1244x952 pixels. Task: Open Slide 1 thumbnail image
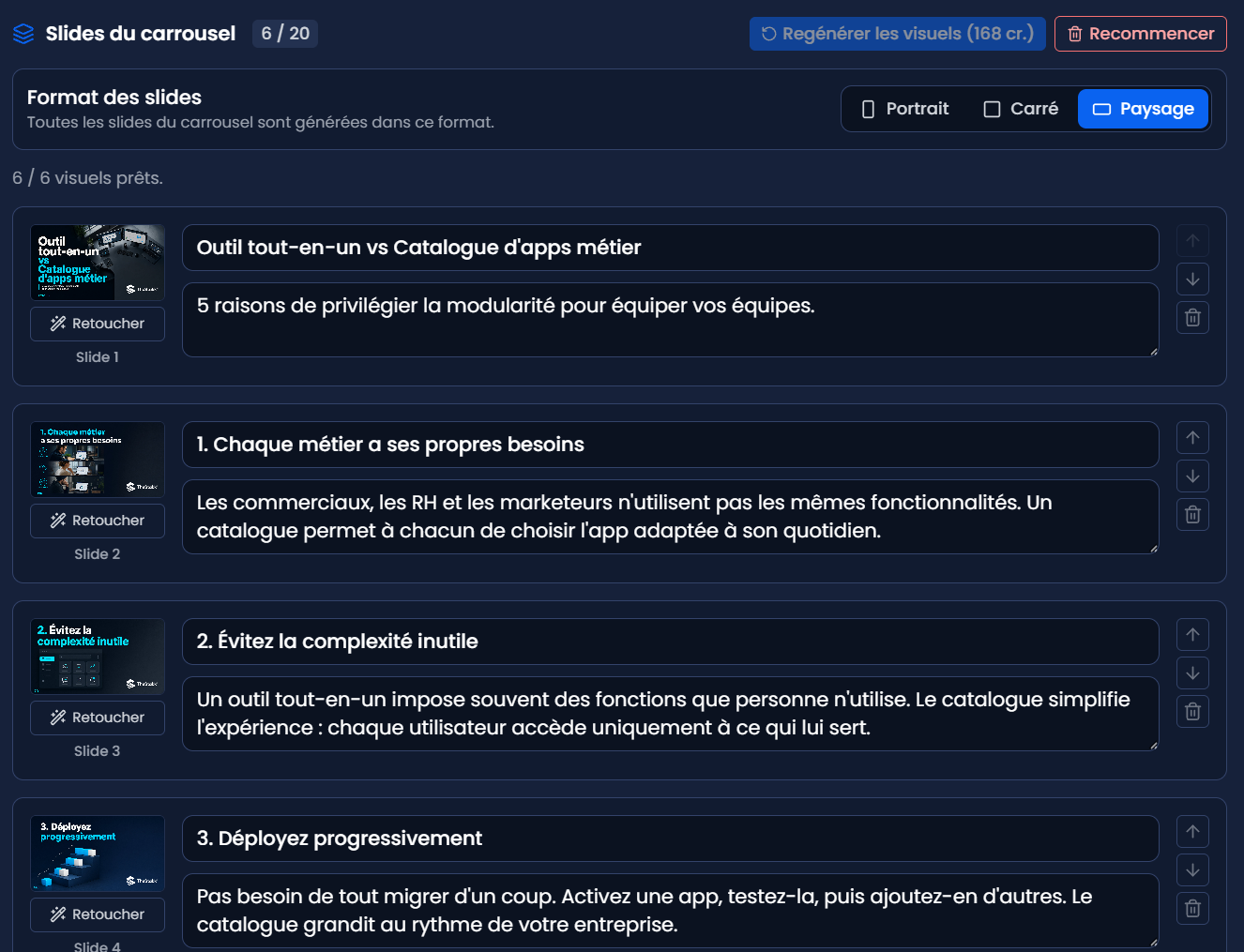pyautogui.click(x=98, y=263)
